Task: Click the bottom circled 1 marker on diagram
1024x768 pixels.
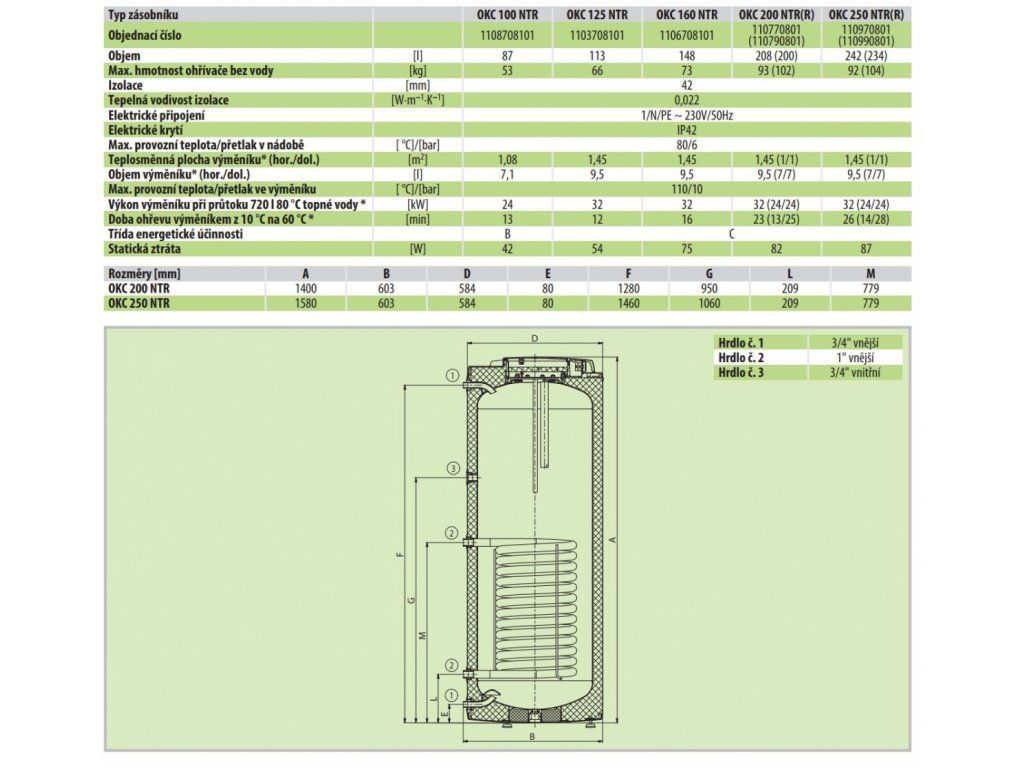Action: click(x=451, y=696)
